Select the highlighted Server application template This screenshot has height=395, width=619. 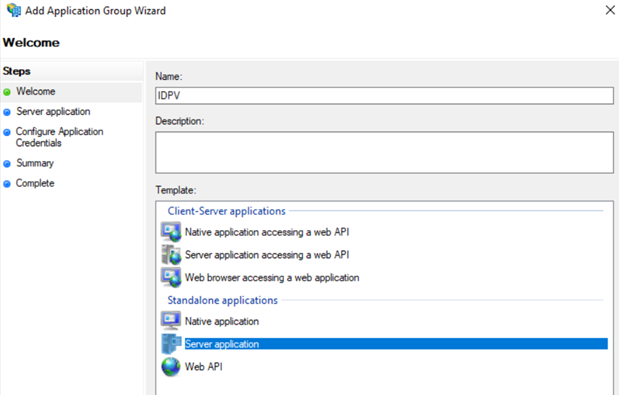[x=396, y=344]
